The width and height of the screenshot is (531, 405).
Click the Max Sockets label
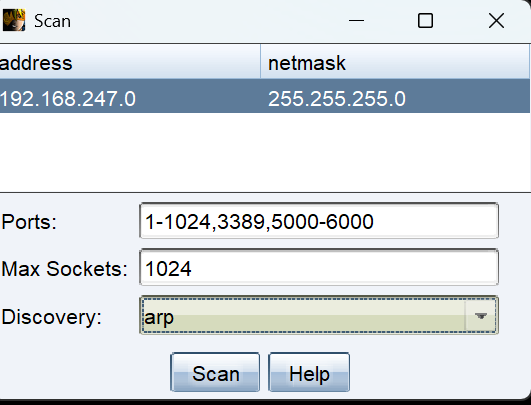pyautogui.click(x=64, y=269)
